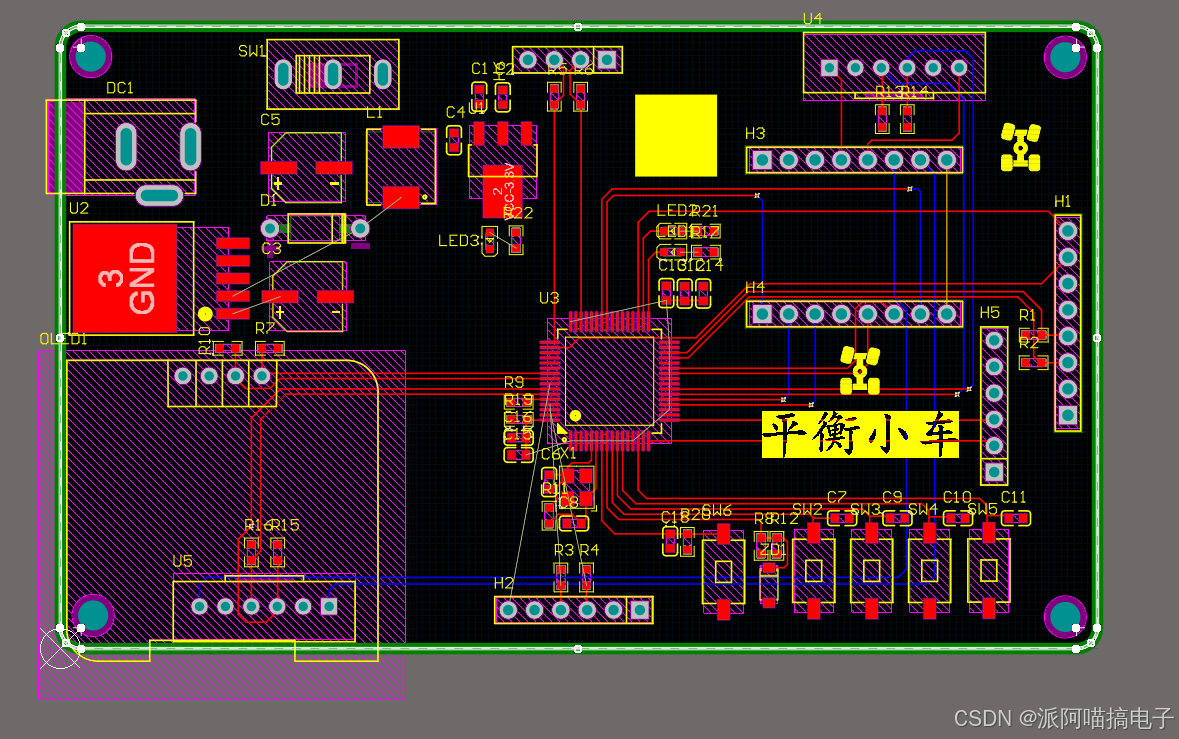This screenshot has width=1179, height=739.
Task: Select the SW5 push button footprint
Action: tap(989, 571)
